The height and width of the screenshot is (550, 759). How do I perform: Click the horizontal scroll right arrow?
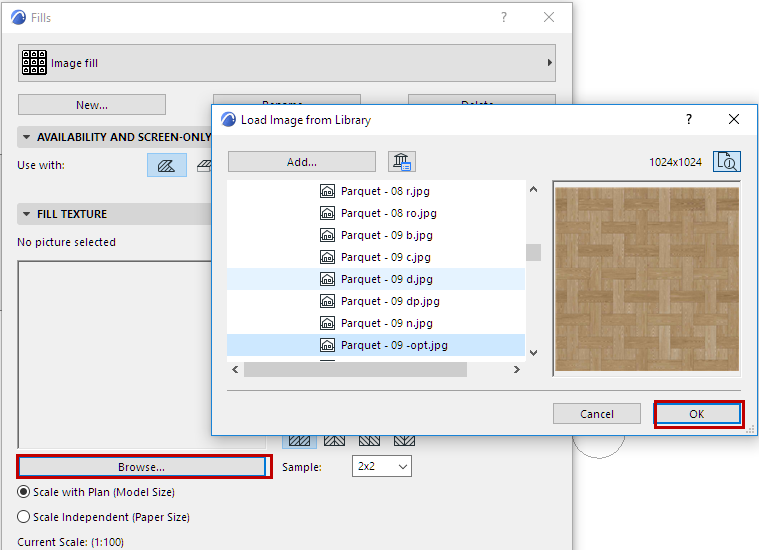516,369
